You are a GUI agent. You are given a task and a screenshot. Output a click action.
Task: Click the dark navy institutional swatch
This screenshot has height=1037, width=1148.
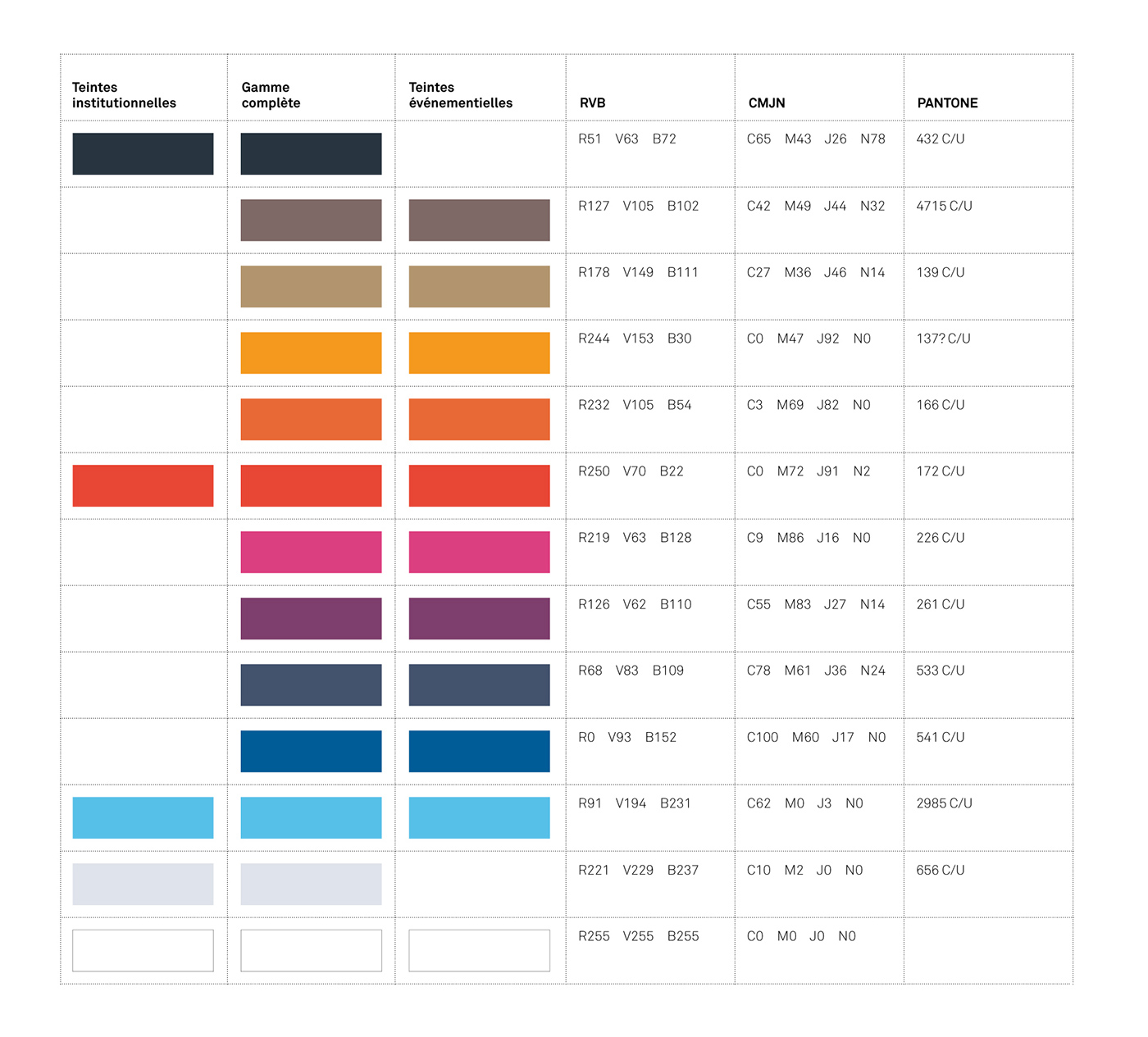point(143,153)
